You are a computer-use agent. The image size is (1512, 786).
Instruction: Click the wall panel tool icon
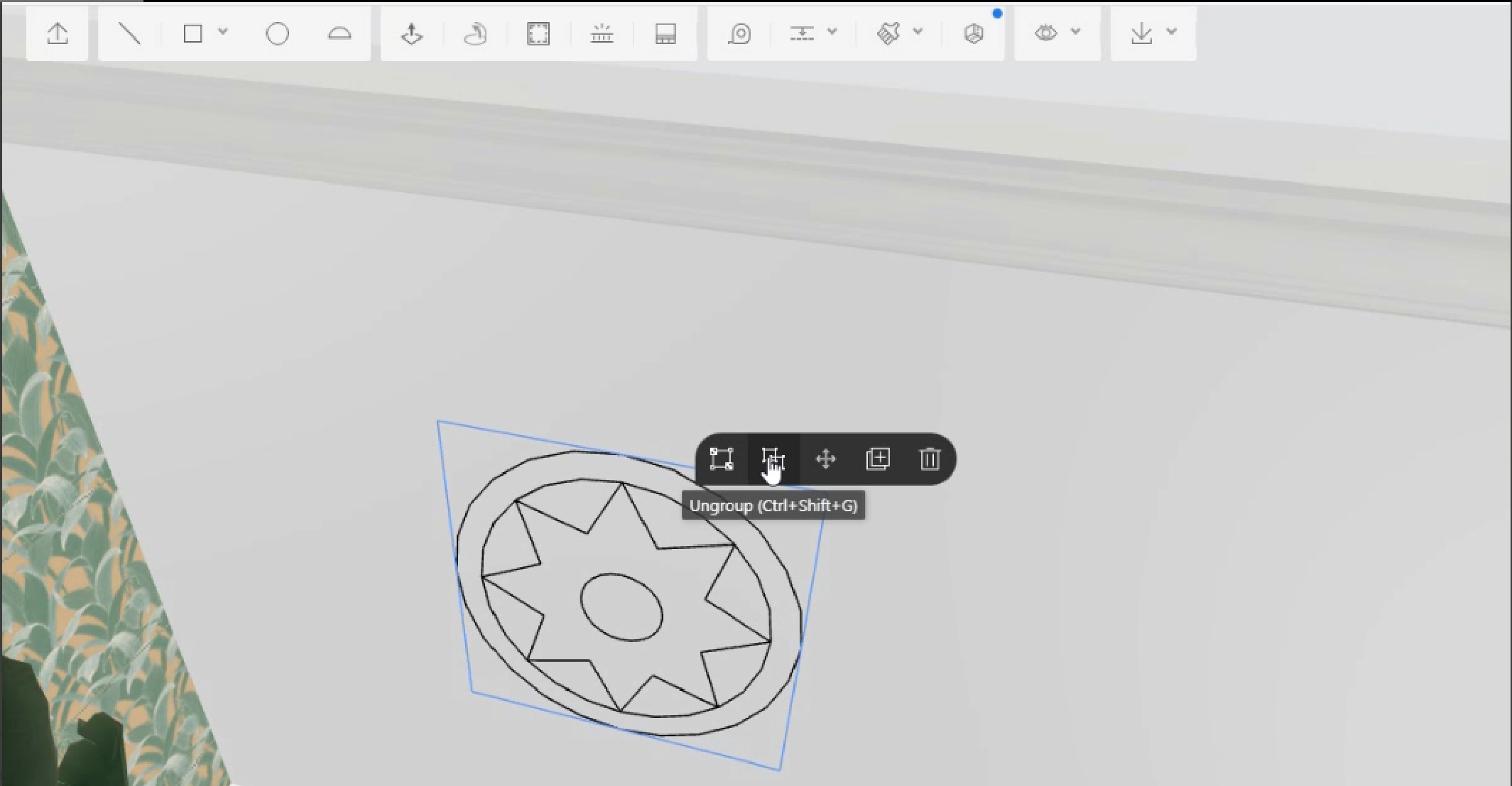665,33
